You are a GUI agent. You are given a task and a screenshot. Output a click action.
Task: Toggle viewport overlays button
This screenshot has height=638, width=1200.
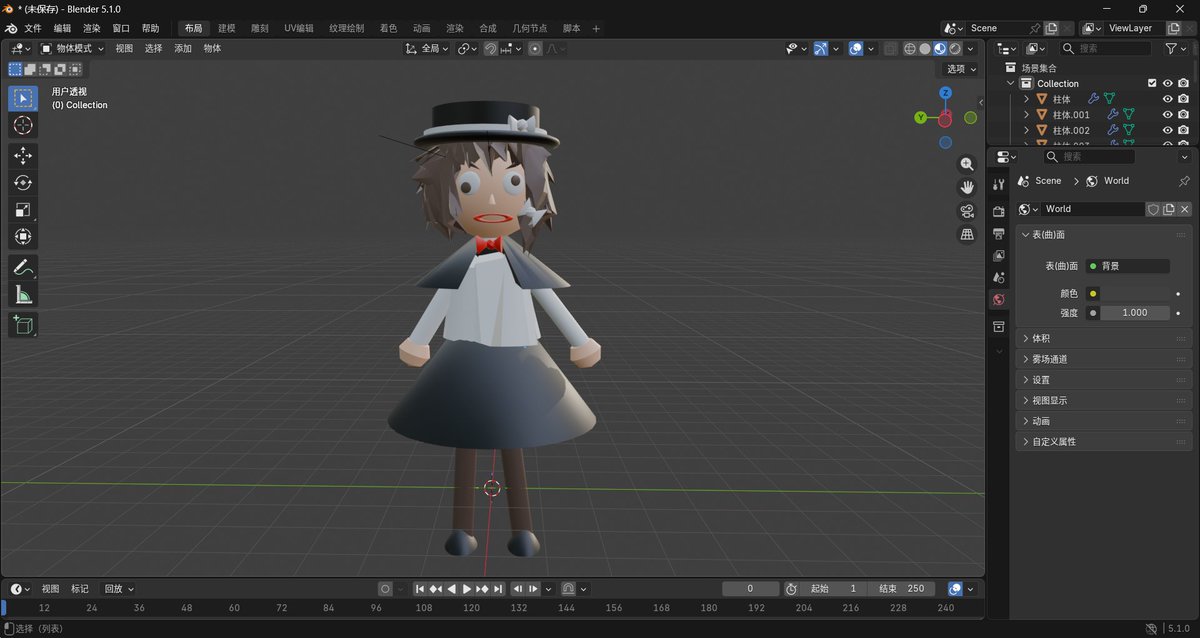[856, 48]
